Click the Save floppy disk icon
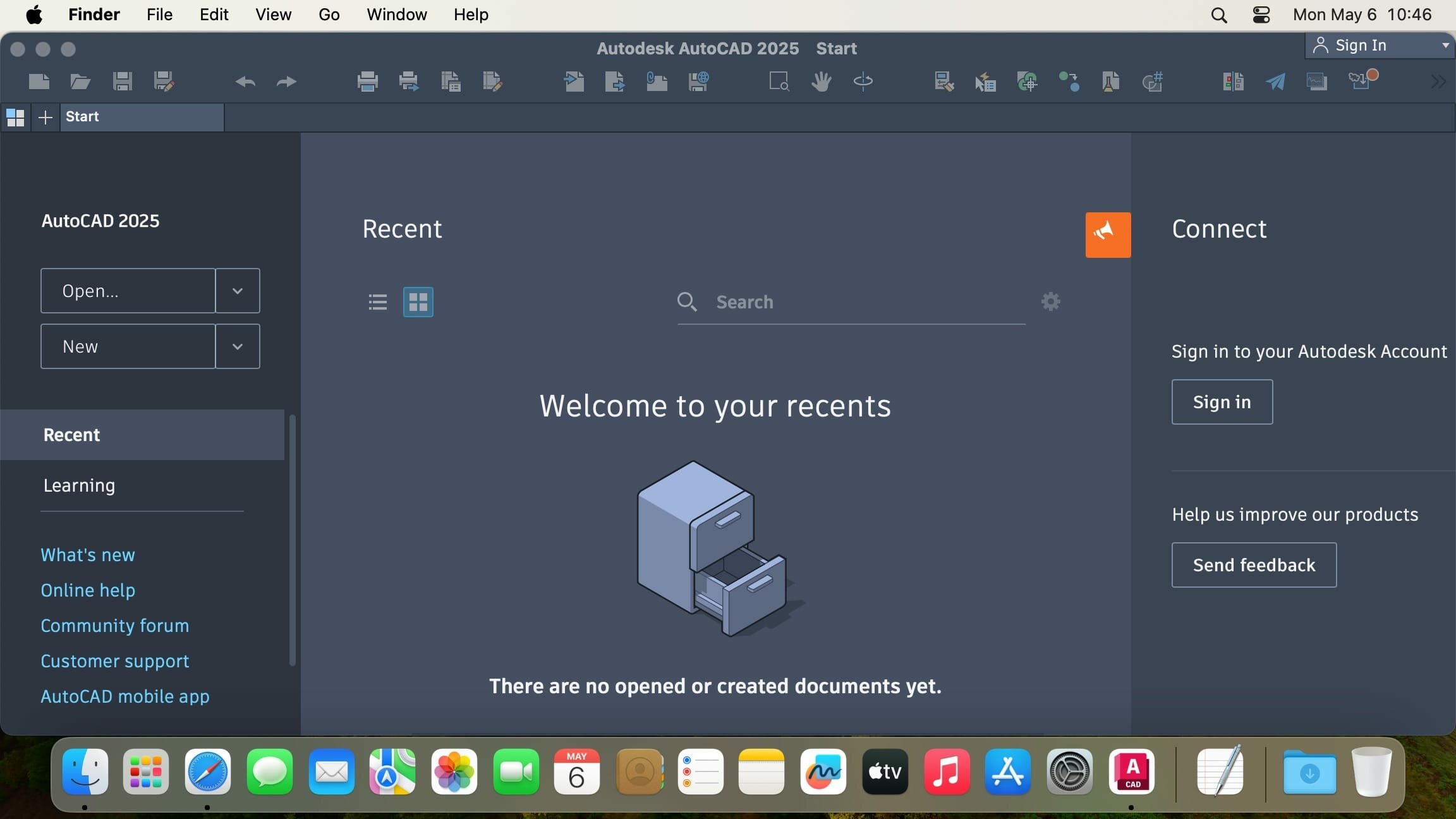Viewport: 1456px width, 819px height. pos(122,82)
